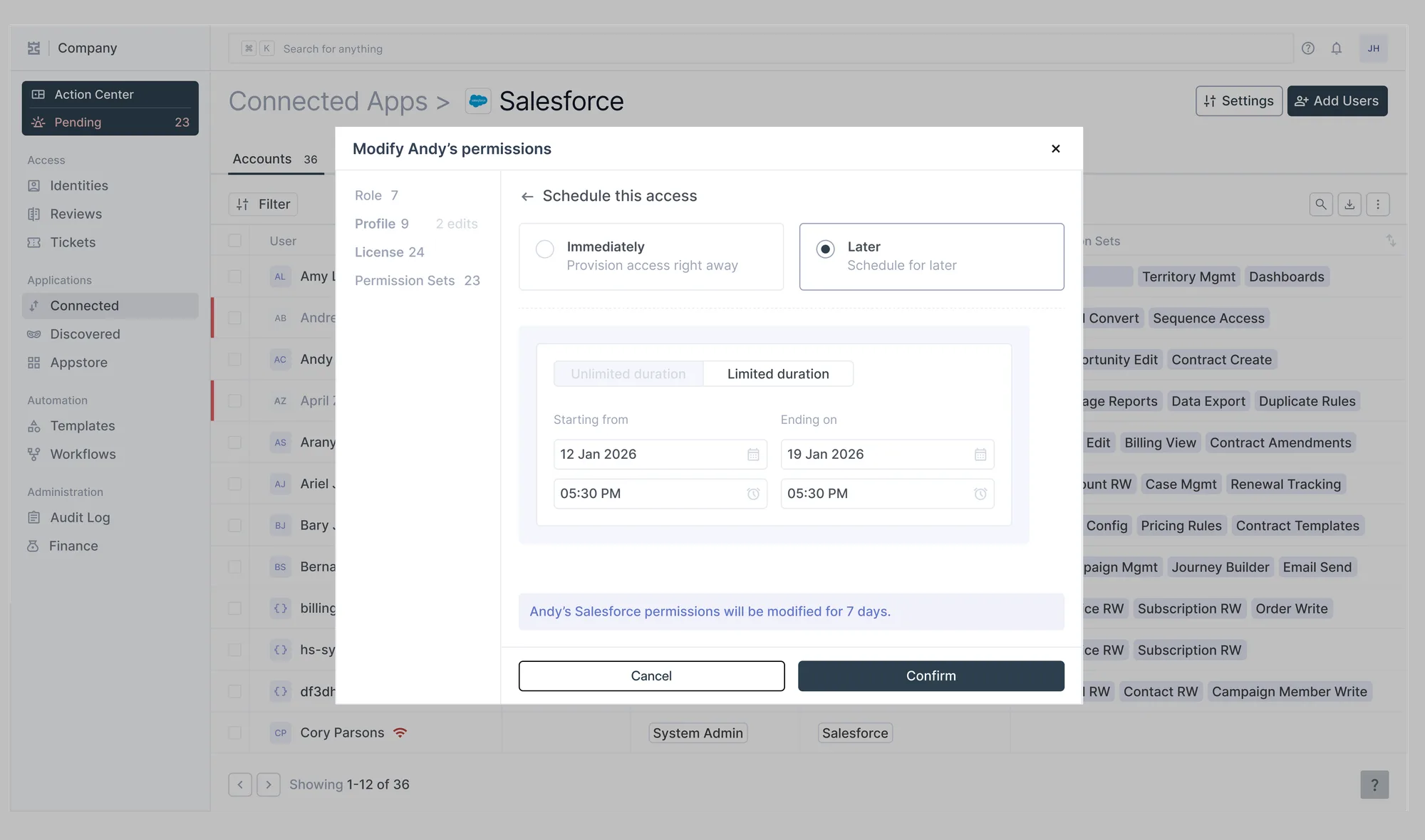Open the Action Center
Screen dimensions: 1425x840
click(x=110, y=95)
